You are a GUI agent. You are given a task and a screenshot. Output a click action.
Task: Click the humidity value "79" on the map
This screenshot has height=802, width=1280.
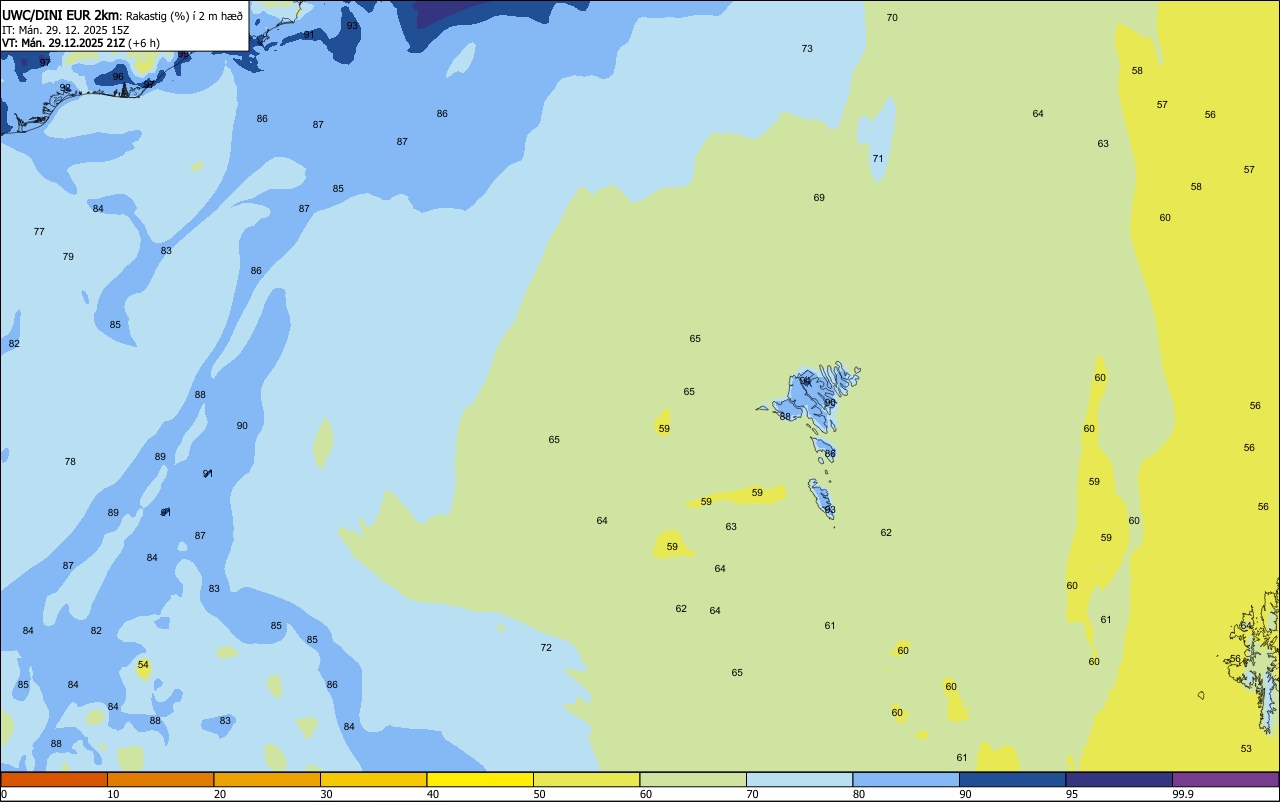[68, 257]
